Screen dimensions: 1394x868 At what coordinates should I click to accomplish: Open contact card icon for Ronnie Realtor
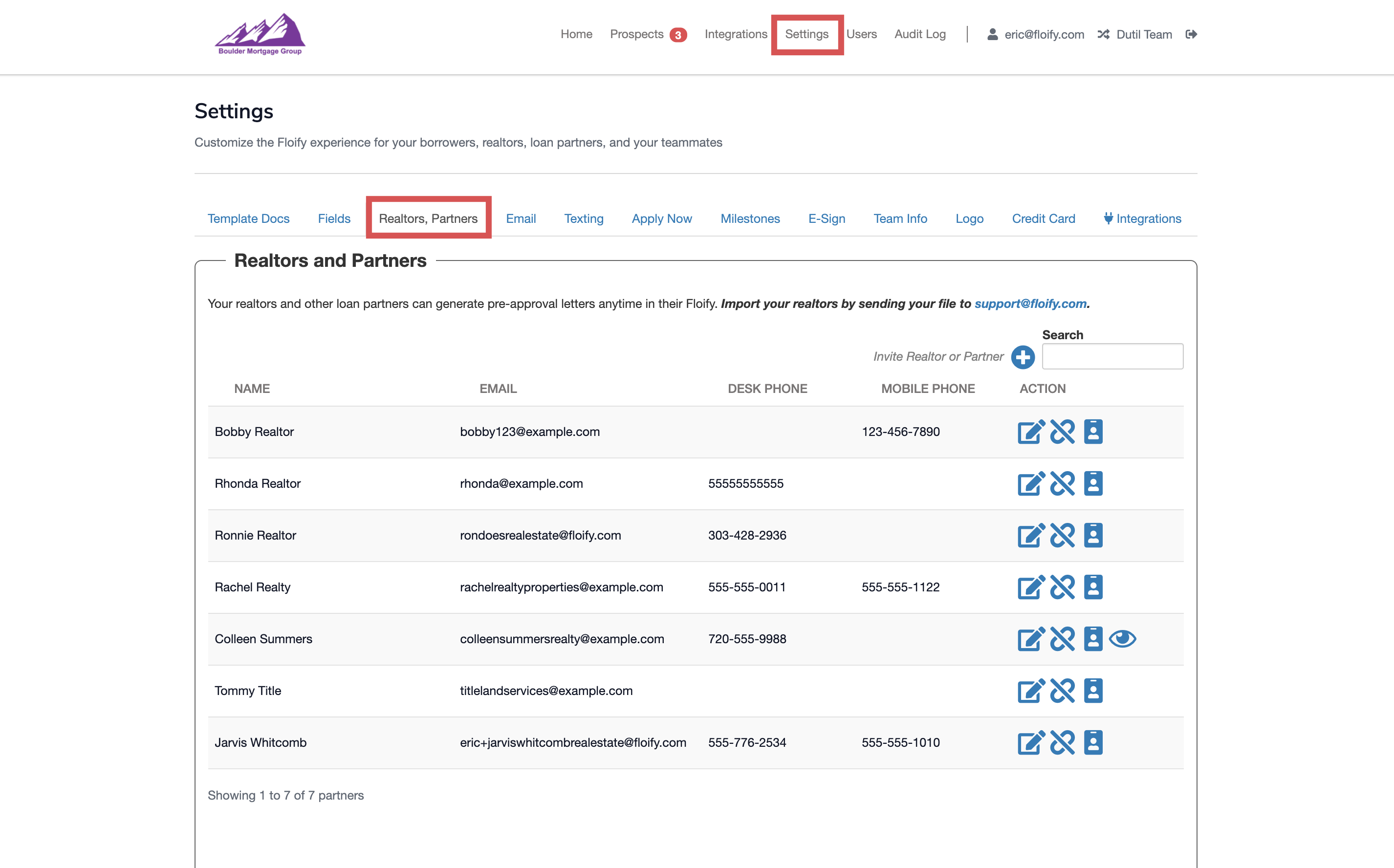pos(1093,536)
